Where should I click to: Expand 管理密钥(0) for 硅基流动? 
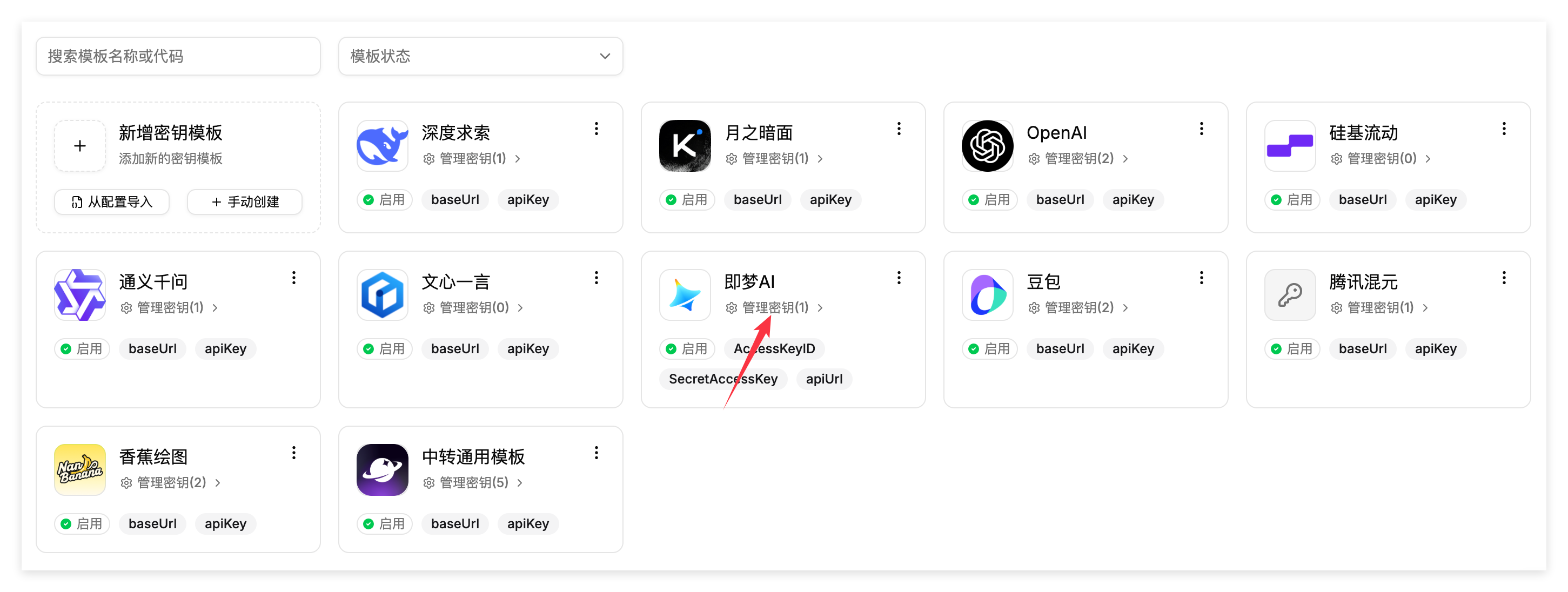point(1381,159)
